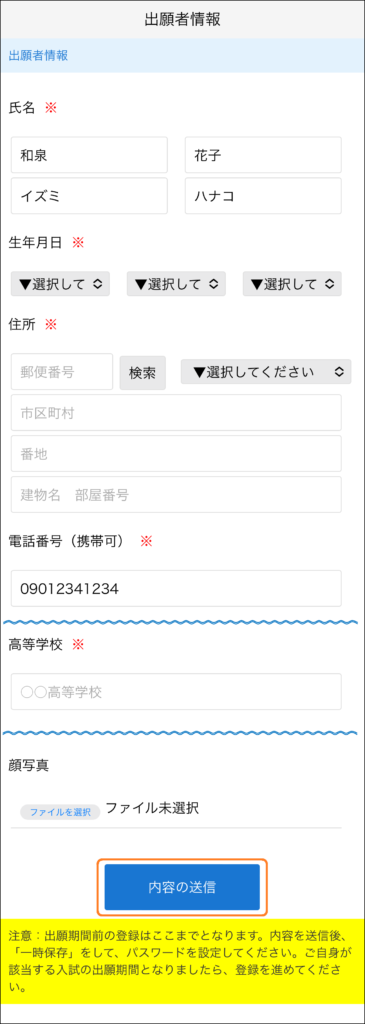The width and height of the screenshot is (365, 1024).
Task: Click the yellow 注意 notice box
Action: click(x=182, y=952)
